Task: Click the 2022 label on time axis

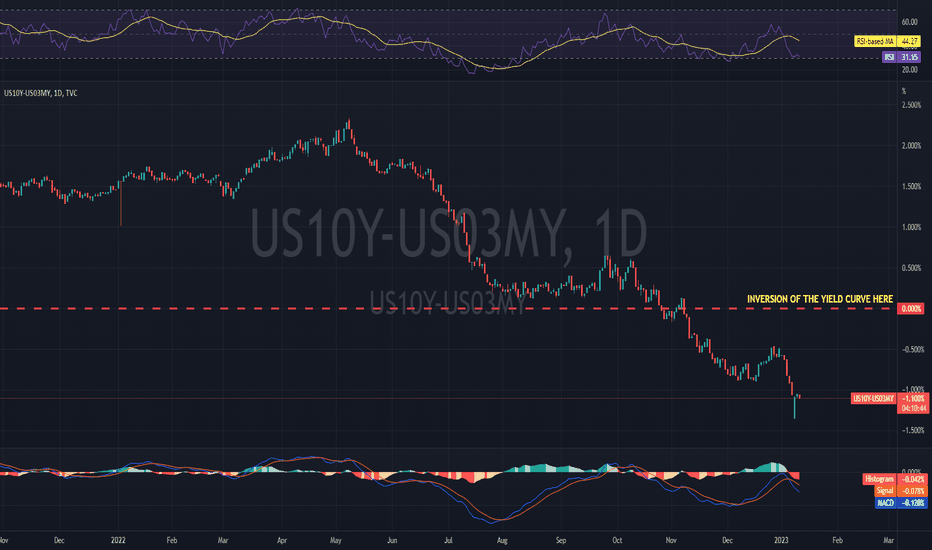Action: pos(118,540)
